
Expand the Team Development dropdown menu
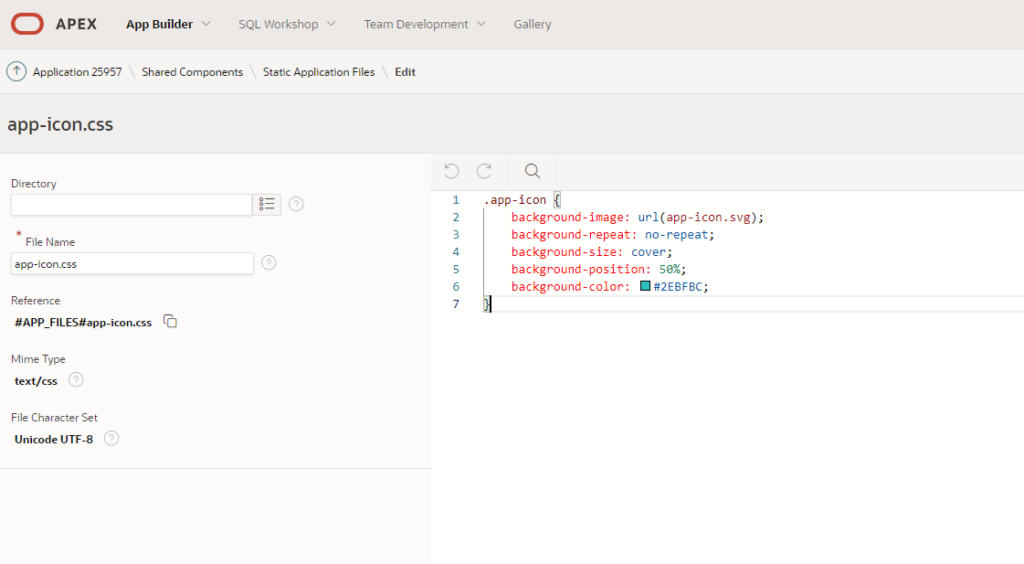[x=424, y=24]
